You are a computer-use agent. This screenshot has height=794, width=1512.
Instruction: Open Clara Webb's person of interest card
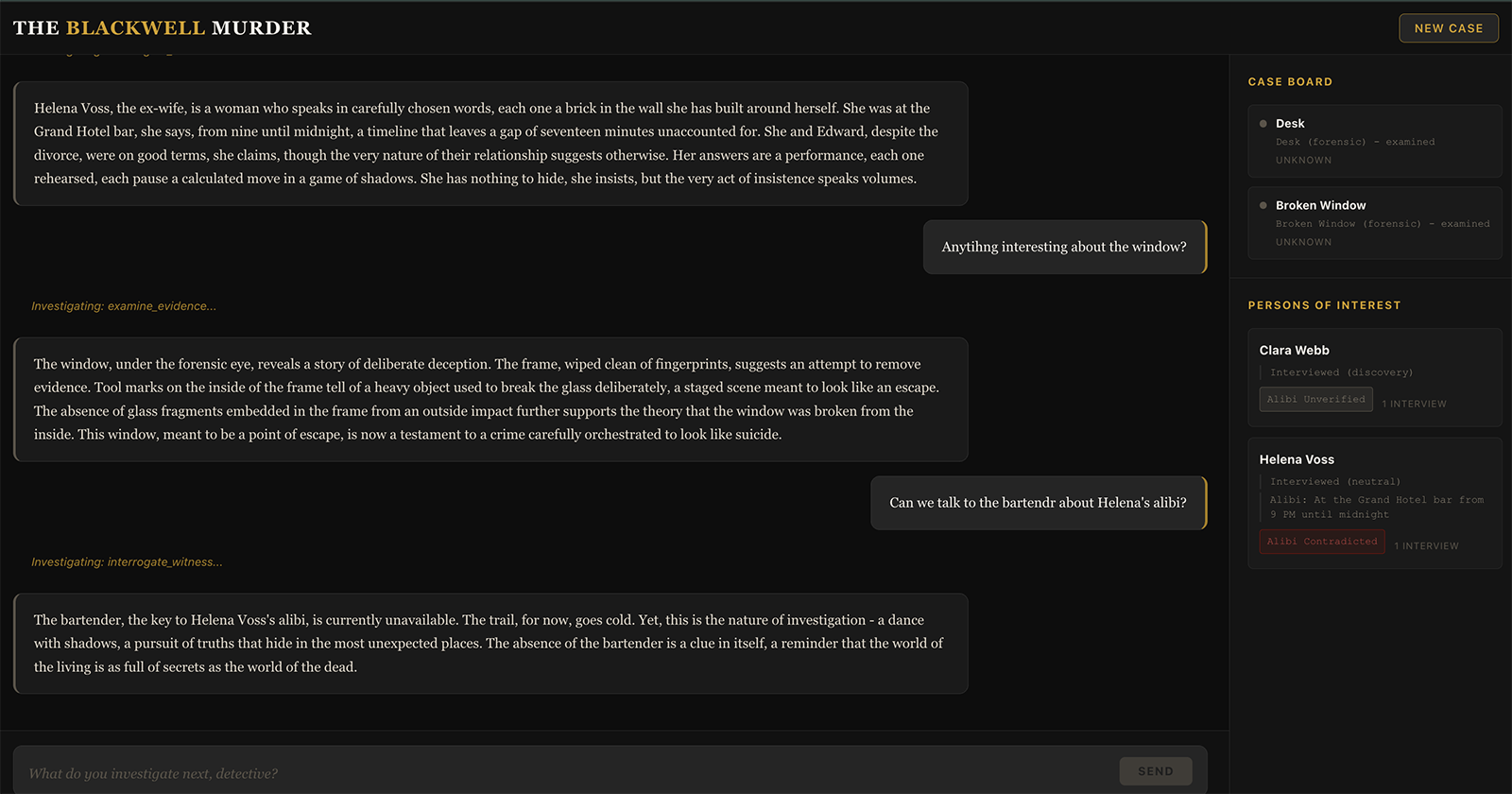click(1374, 376)
